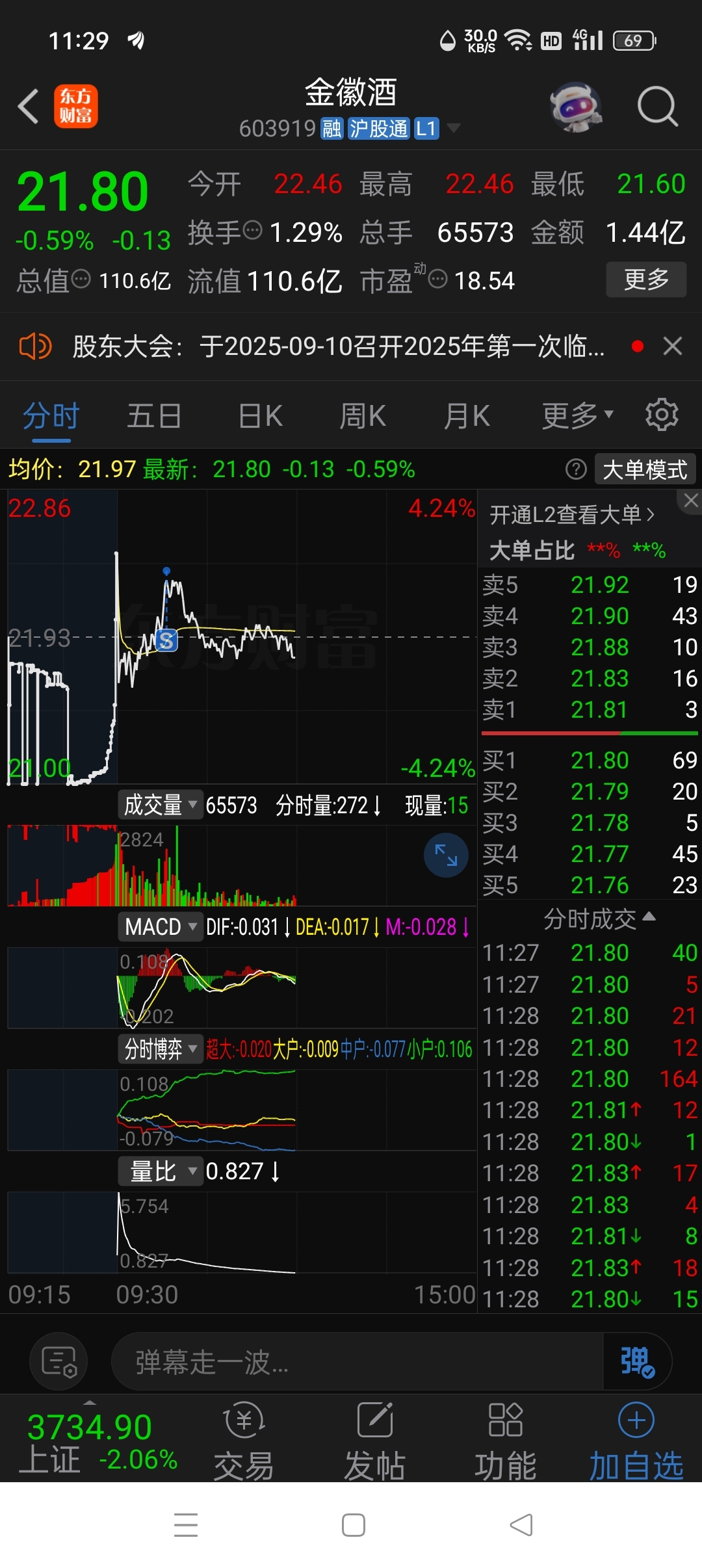Tap the announcement speaker icon
This screenshot has height=1568, width=702.
click(35, 346)
